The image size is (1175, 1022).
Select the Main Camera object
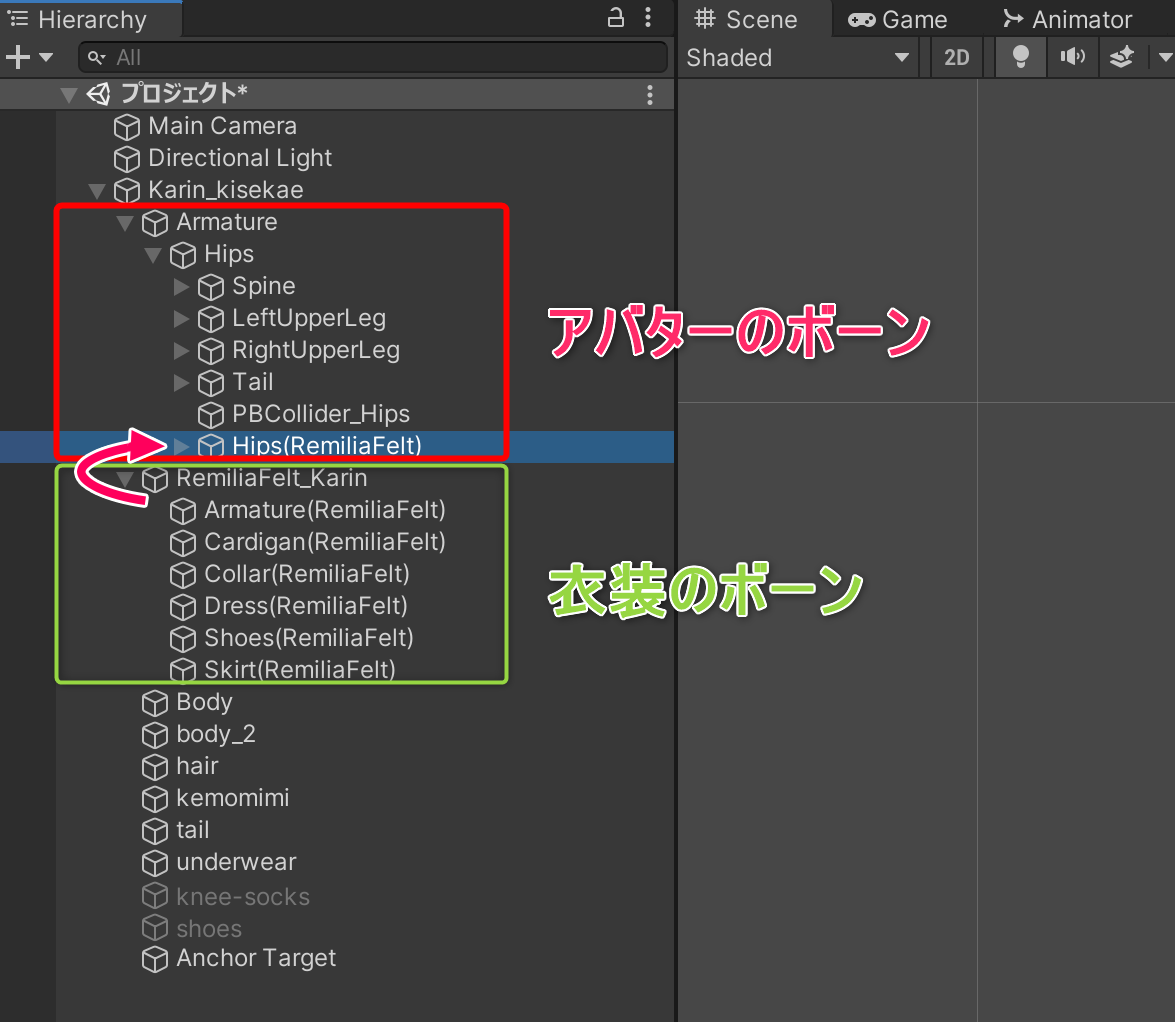point(223,126)
